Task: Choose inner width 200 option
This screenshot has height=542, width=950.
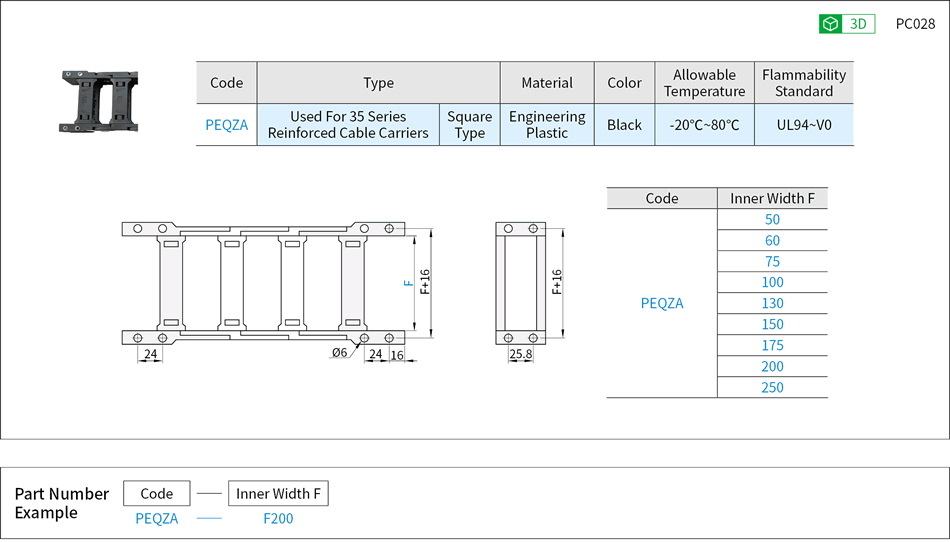Action: (x=772, y=367)
